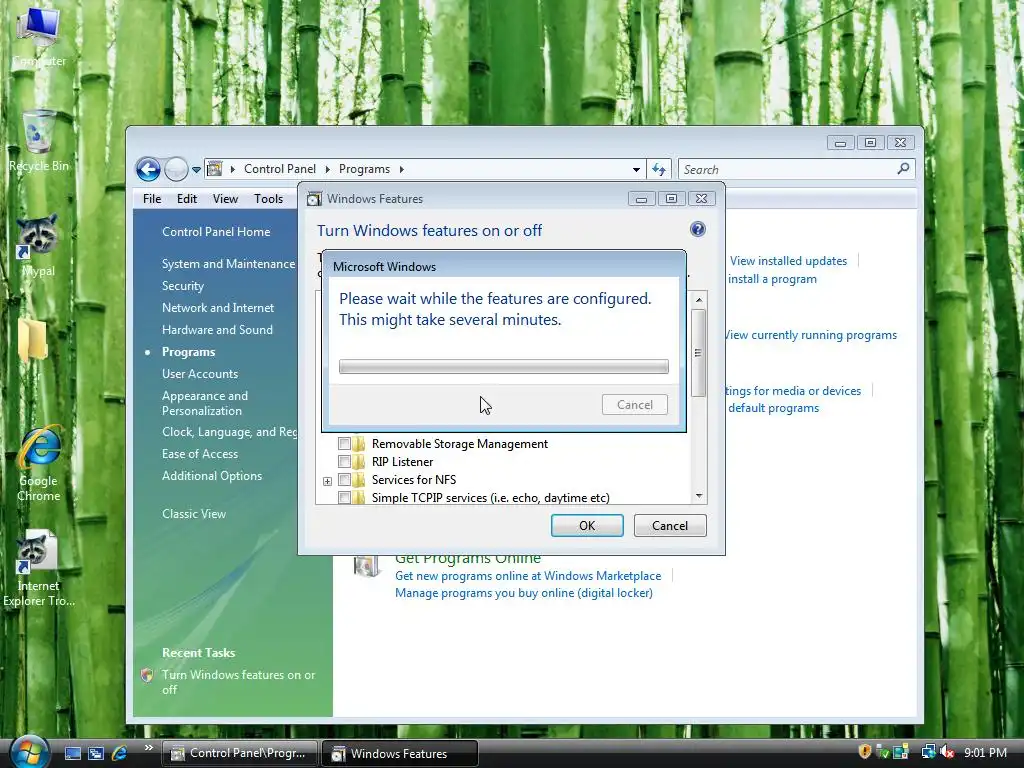Launch the Mypal browser shortcut
1024x768 pixels.
tap(38, 245)
